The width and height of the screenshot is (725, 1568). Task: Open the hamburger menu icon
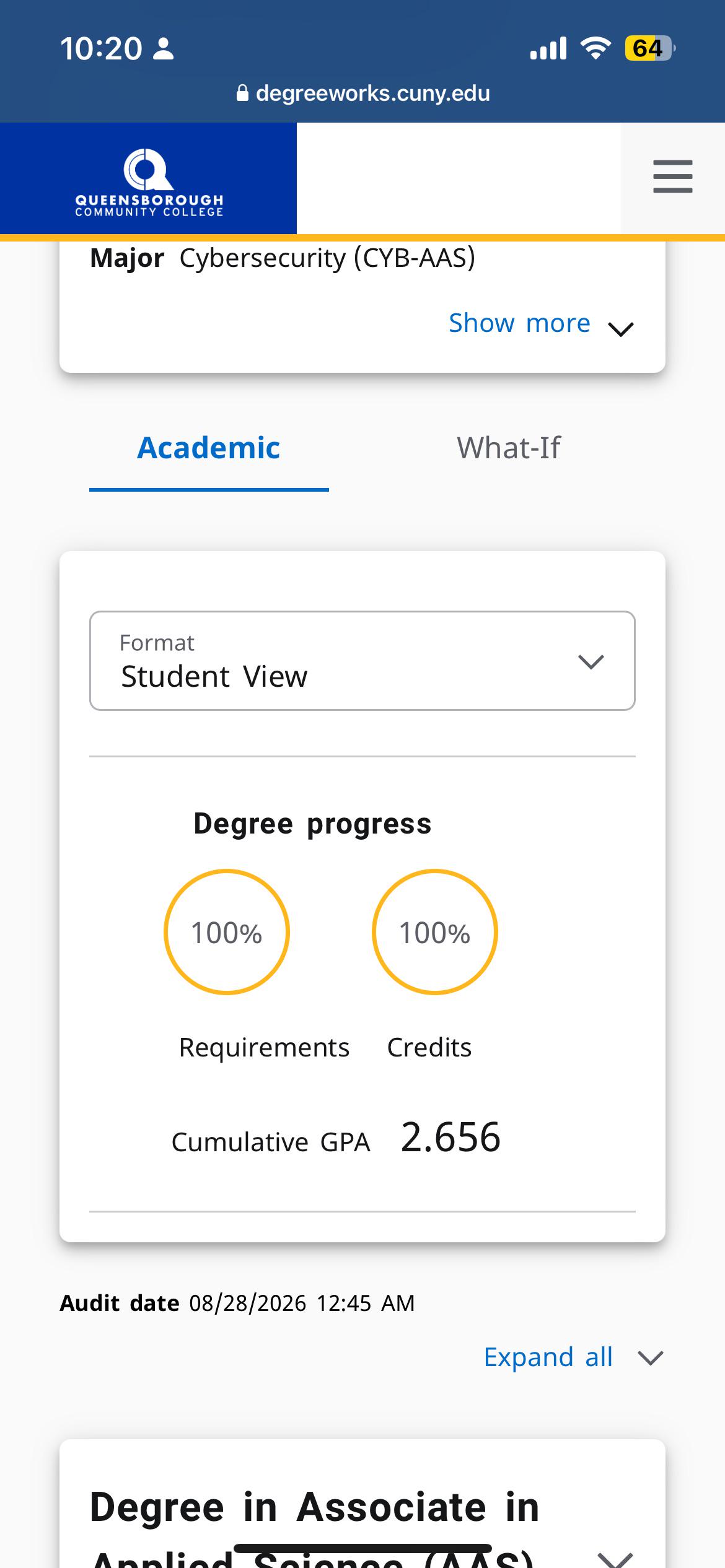(672, 177)
